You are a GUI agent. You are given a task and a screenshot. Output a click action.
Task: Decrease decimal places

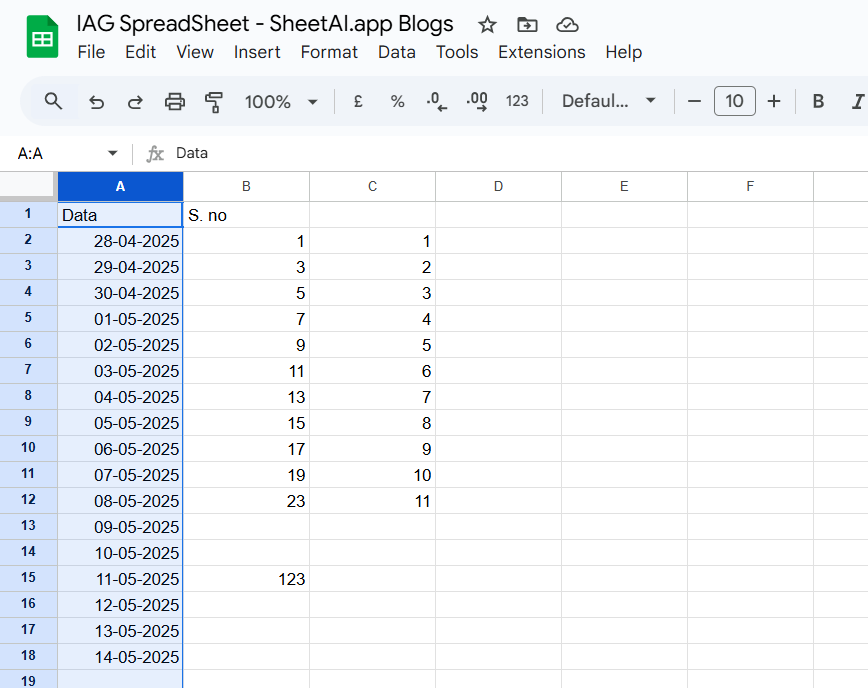(437, 101)
